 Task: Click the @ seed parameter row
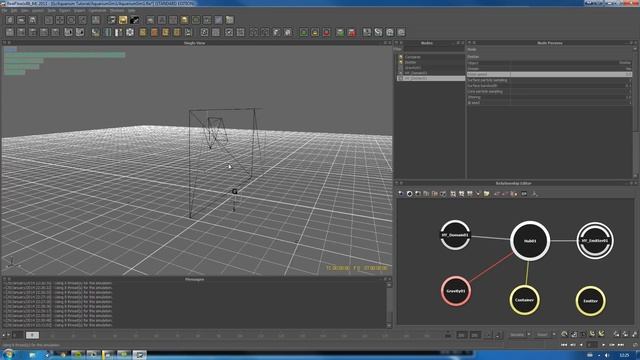pos(549,103)
